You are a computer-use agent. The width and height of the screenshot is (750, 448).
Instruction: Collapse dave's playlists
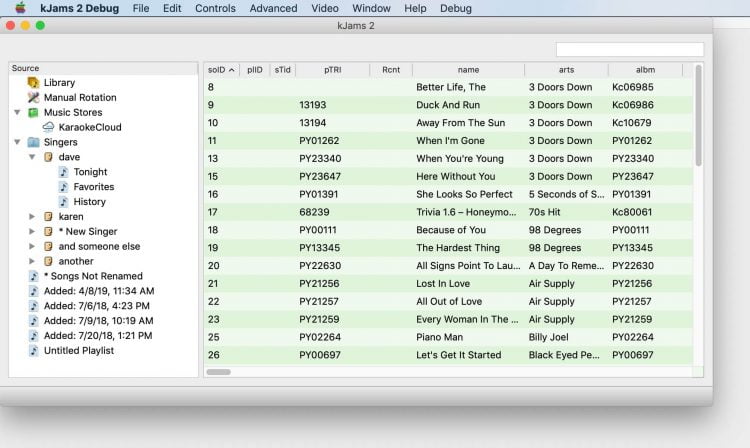[x=32, y=157]
